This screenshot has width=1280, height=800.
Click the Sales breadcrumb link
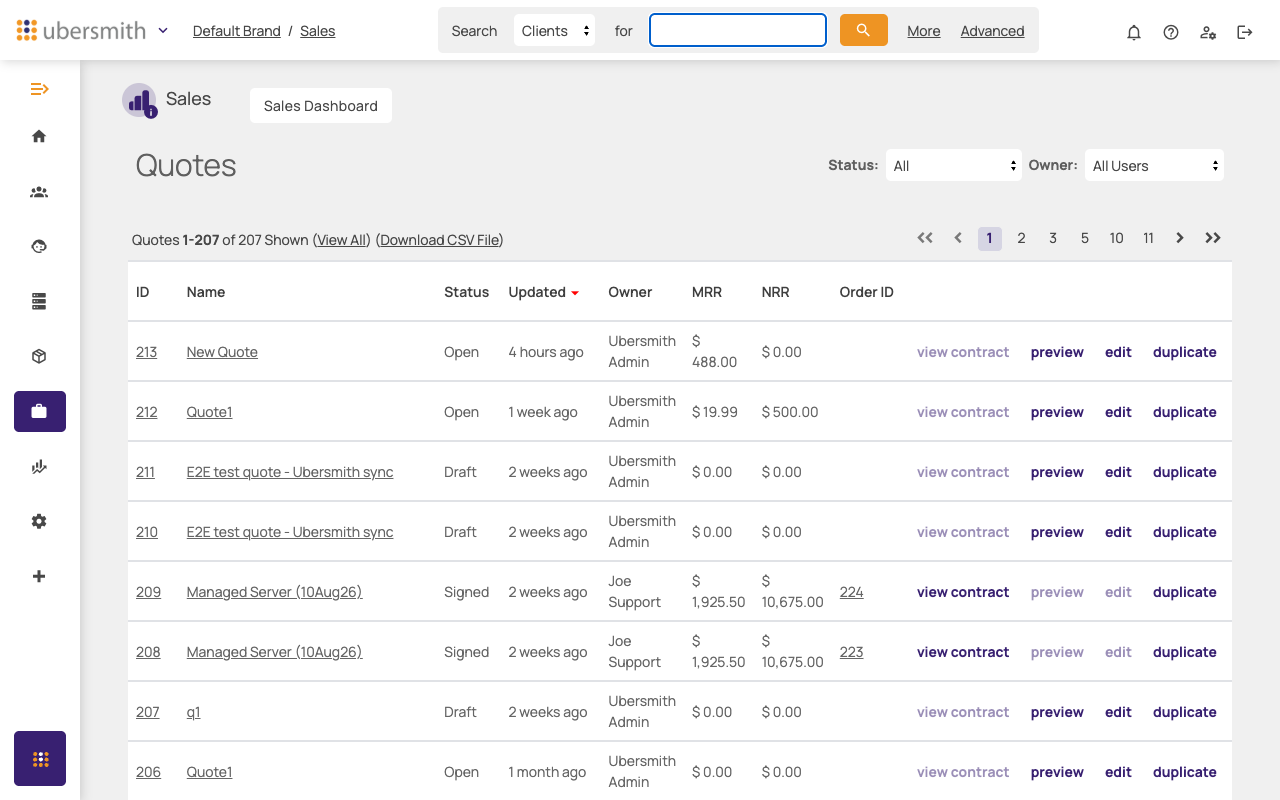pyautogui.click(x=318, y=31)
